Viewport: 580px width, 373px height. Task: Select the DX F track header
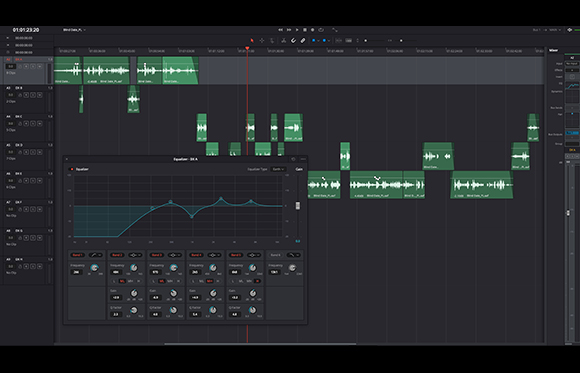pyautogui.click(x=27, y=213)
